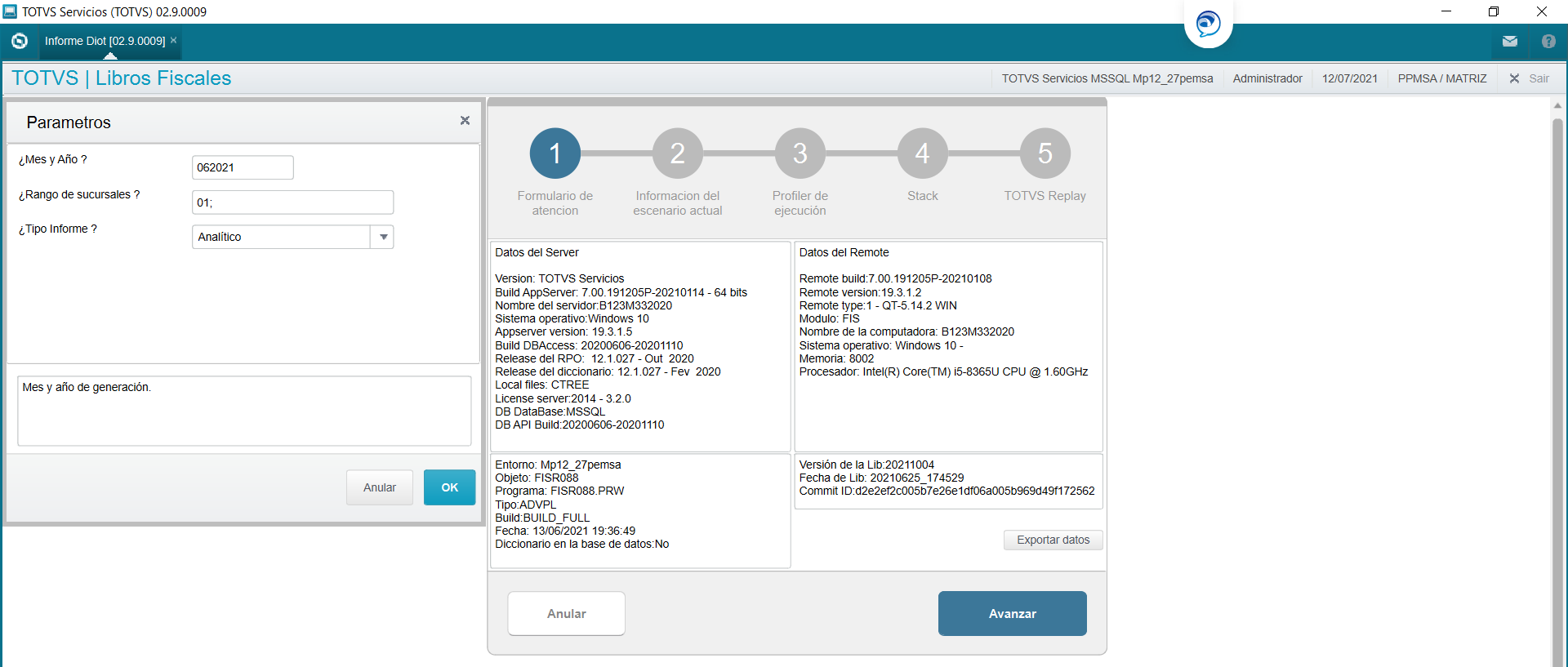Click the floating chat assistant icon

click(1209, 24)
